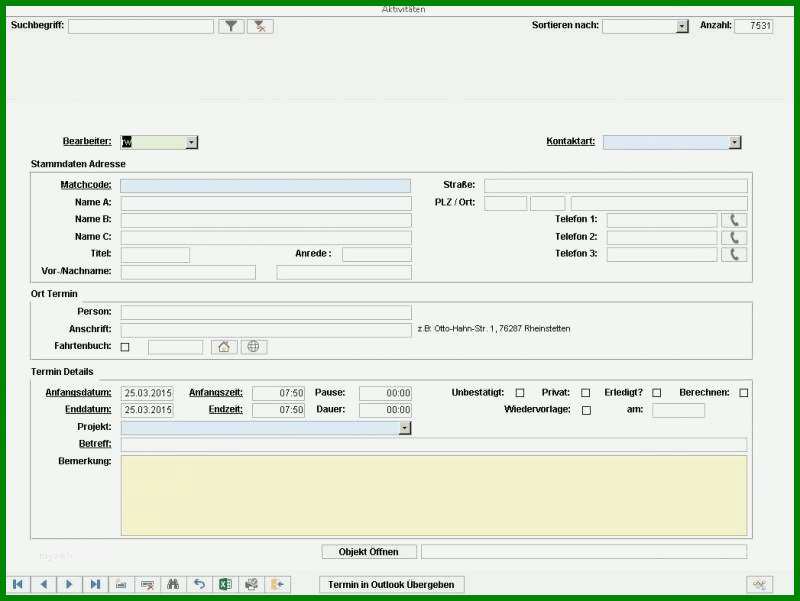This screenshot has width=800, height=601.
Task: Click the Telefon 3 number field
Action: (662, 255)
